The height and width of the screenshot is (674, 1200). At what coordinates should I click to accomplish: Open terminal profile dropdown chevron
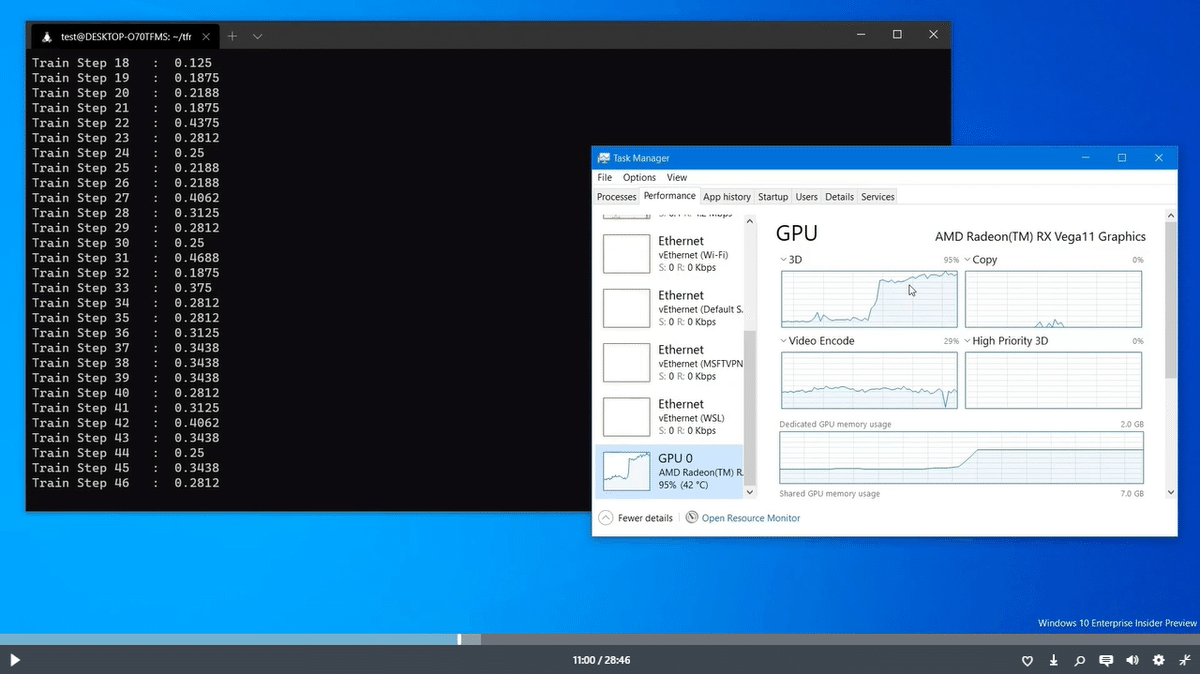pos(257,36)
